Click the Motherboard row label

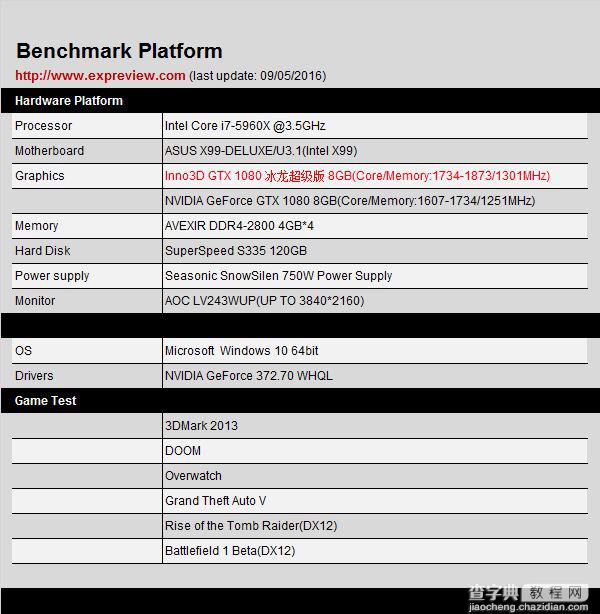coord(49,151)
